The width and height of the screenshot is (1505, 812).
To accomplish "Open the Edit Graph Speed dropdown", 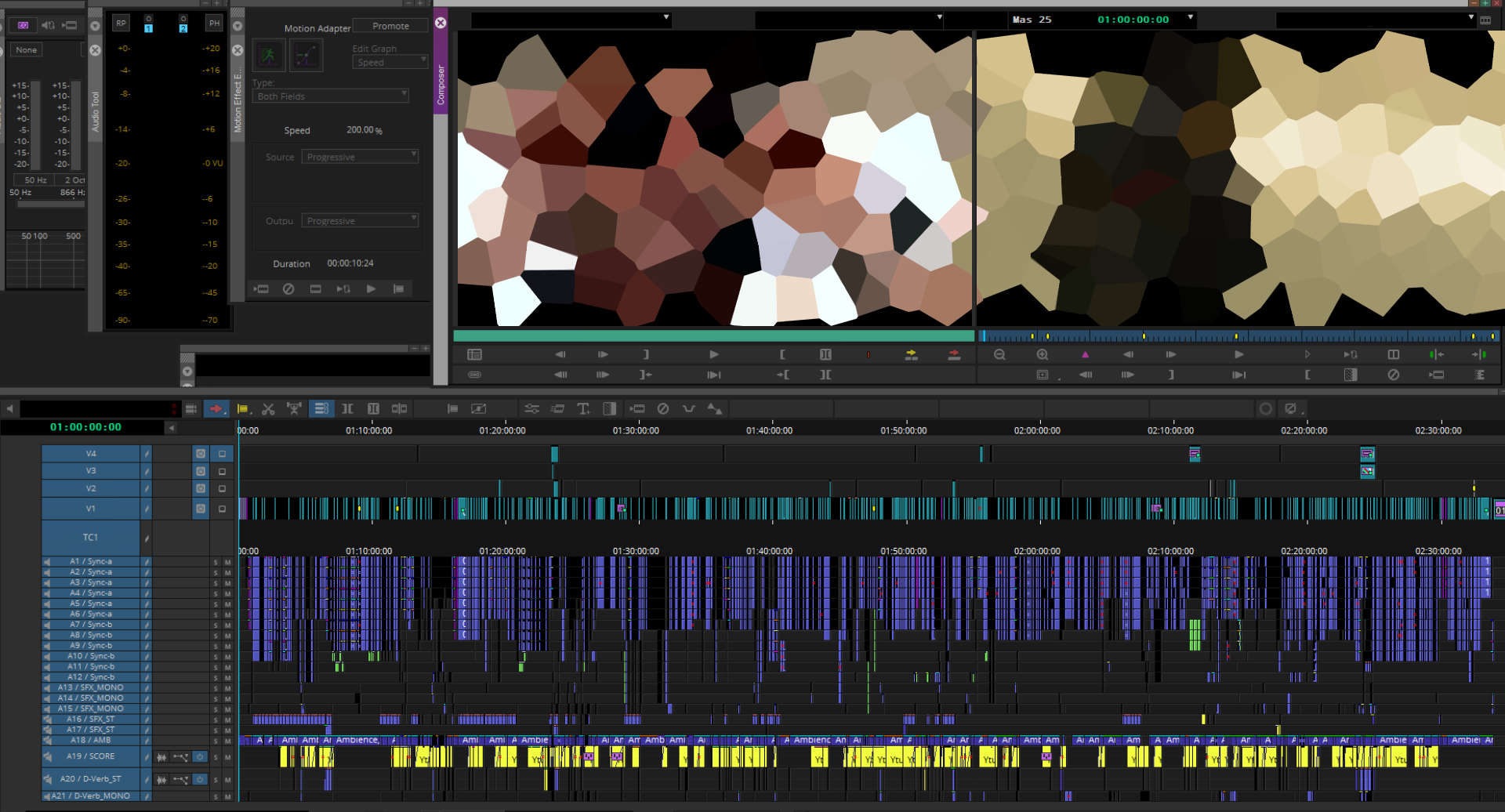I will 390,62.
